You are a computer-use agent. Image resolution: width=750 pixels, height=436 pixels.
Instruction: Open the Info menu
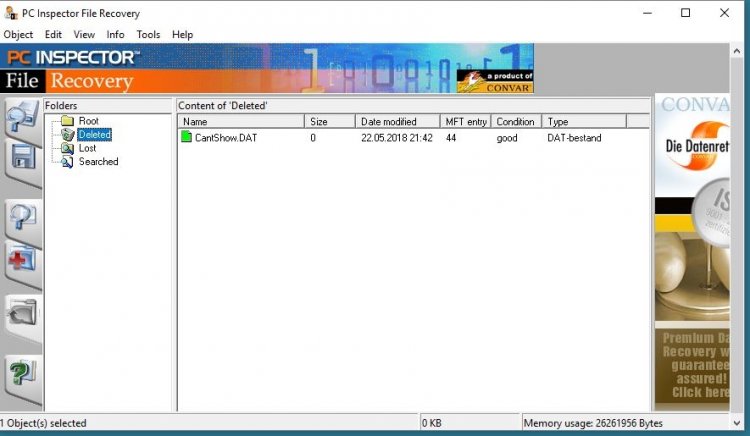[115, 34]
